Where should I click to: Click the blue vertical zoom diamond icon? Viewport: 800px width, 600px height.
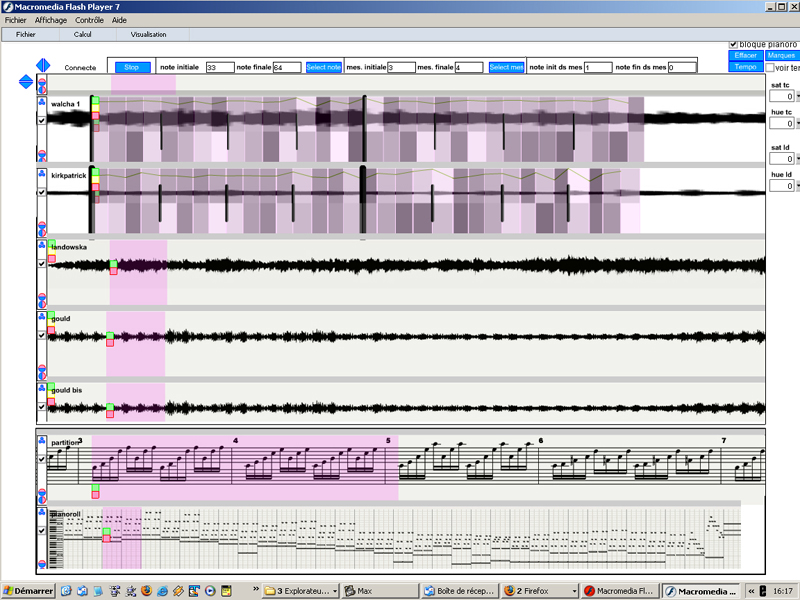click(x=26, y=82)
